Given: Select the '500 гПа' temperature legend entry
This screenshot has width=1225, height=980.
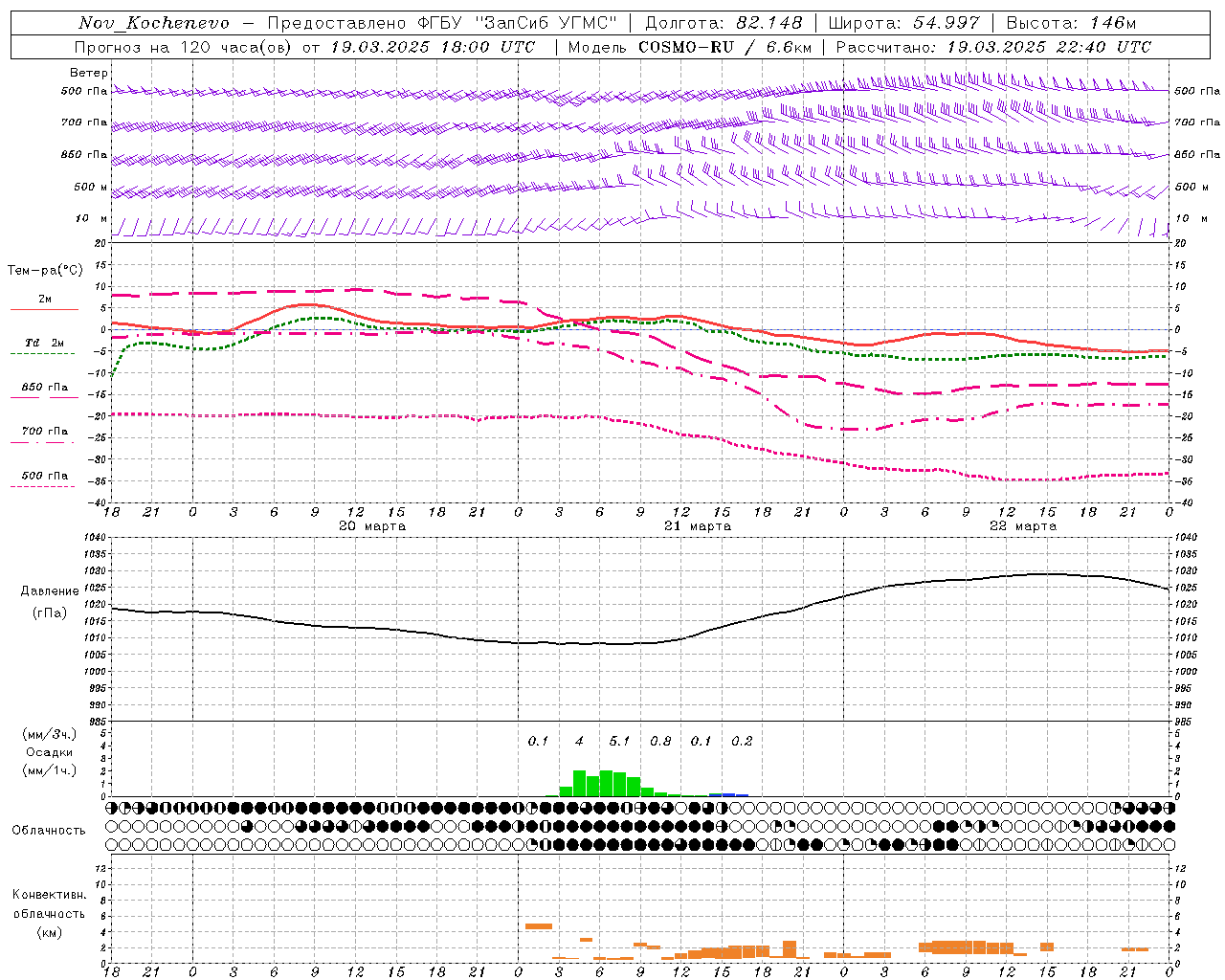Looking at the screenshot, I should pyautogui.click(x=45, y=476).
